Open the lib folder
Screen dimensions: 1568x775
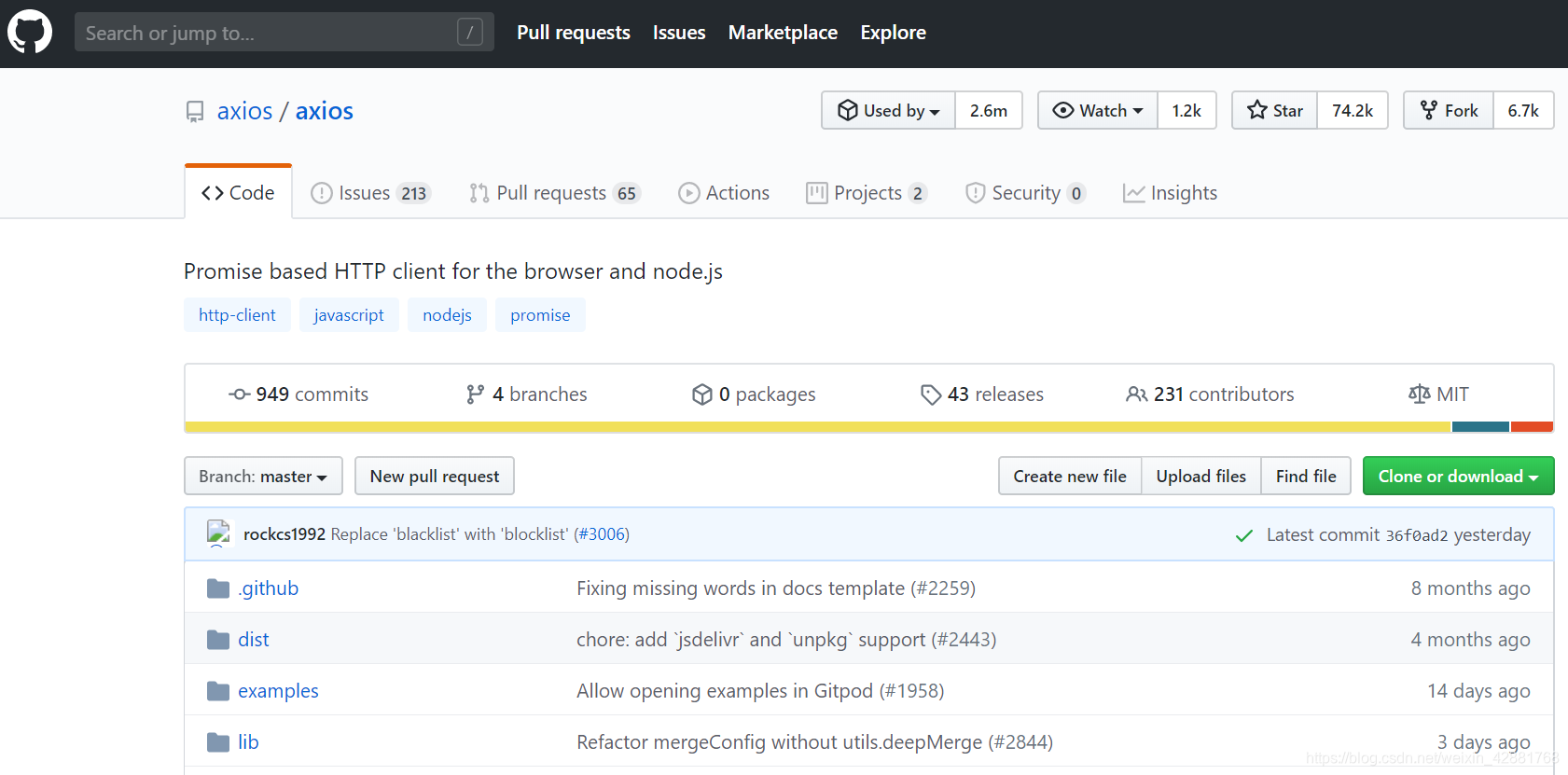[x=248, y=742]
